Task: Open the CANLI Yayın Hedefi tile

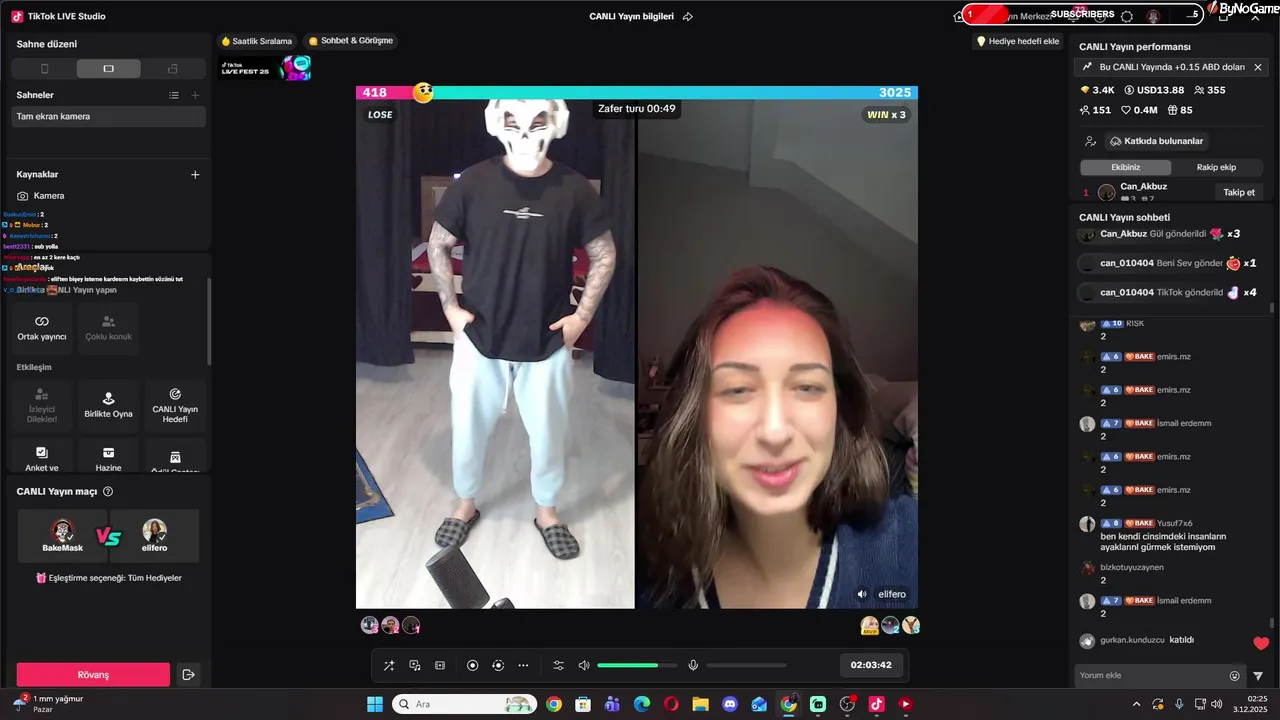Action: 175,406
